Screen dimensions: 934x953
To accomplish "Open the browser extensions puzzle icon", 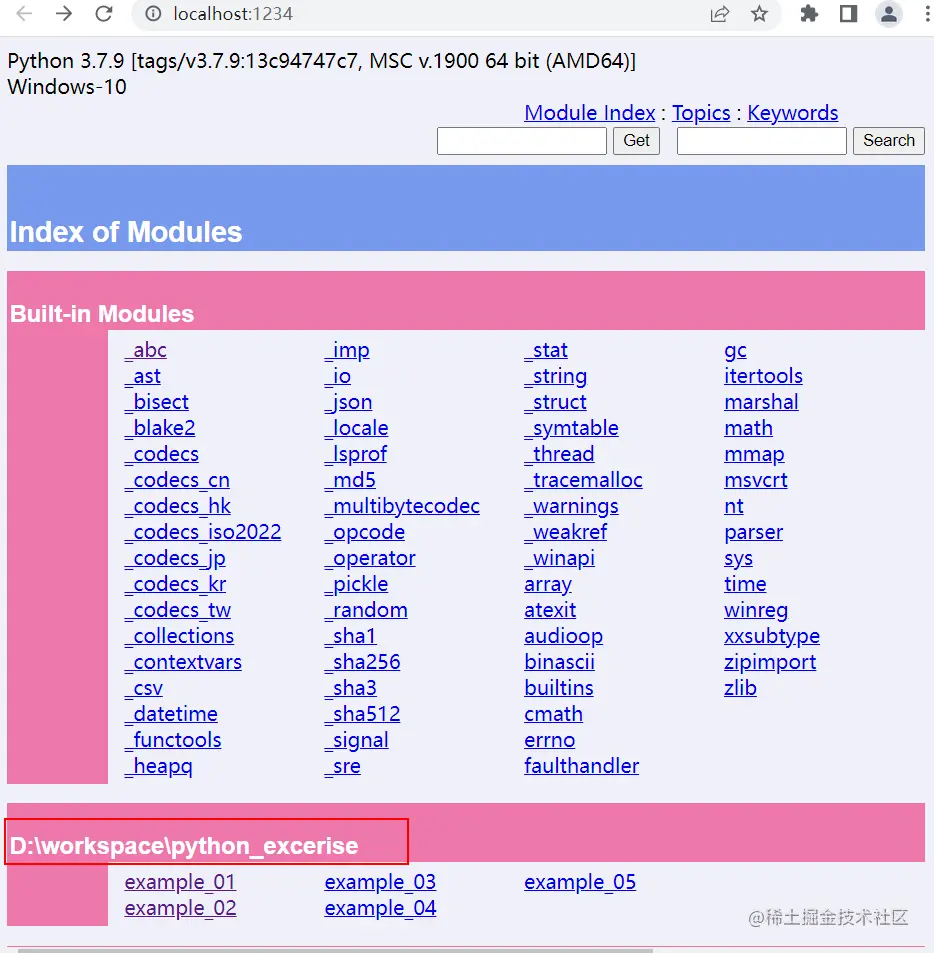I will pos(808,15).
